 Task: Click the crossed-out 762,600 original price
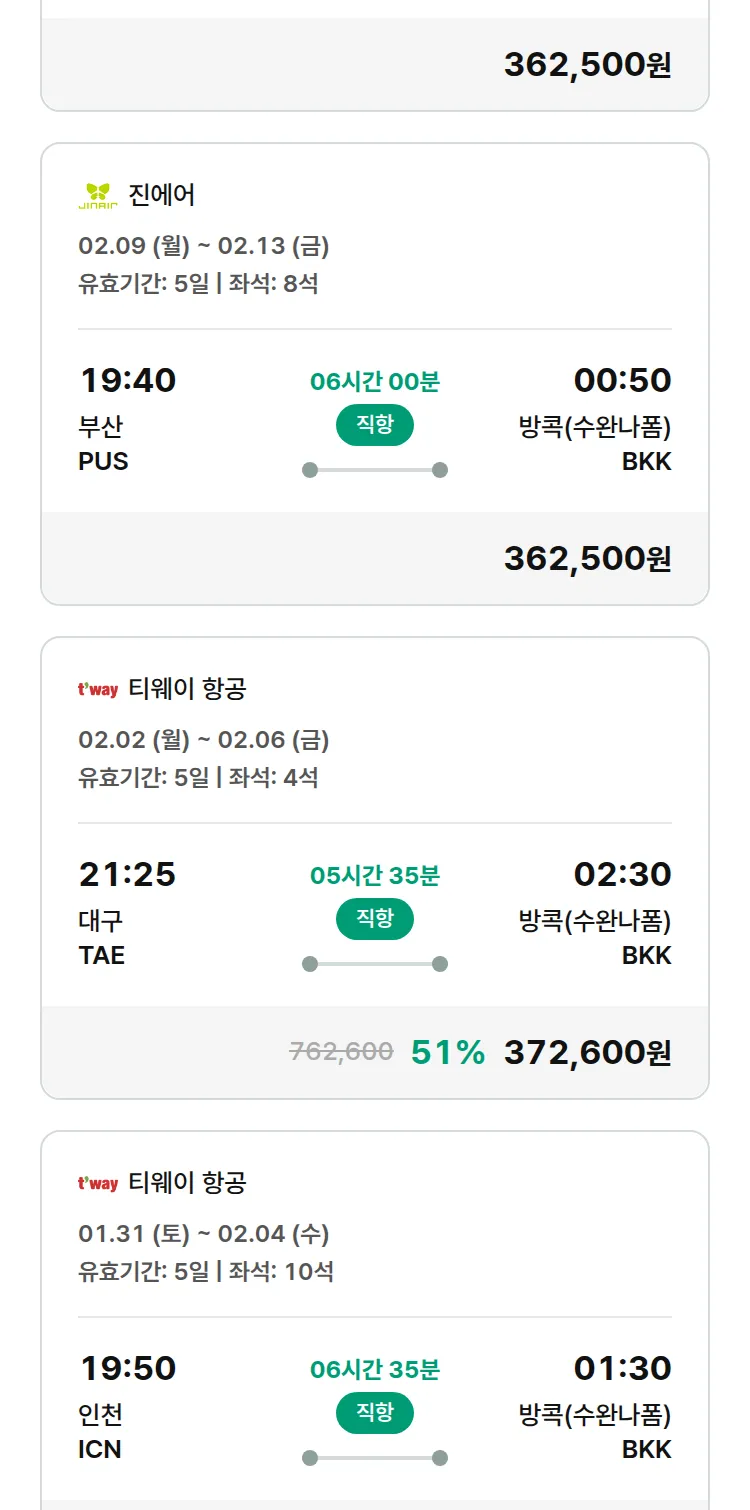pos(341,1052)
